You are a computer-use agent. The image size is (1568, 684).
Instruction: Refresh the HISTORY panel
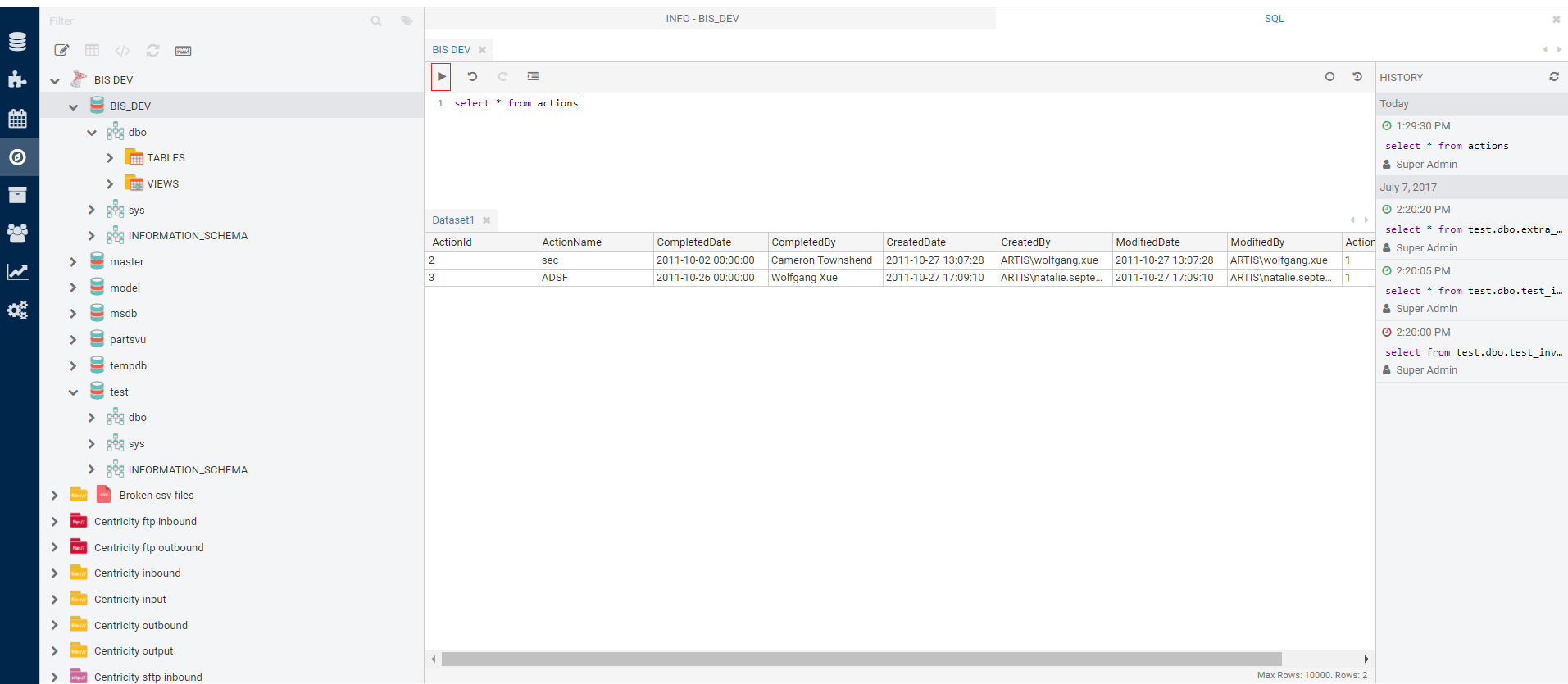1553,77
